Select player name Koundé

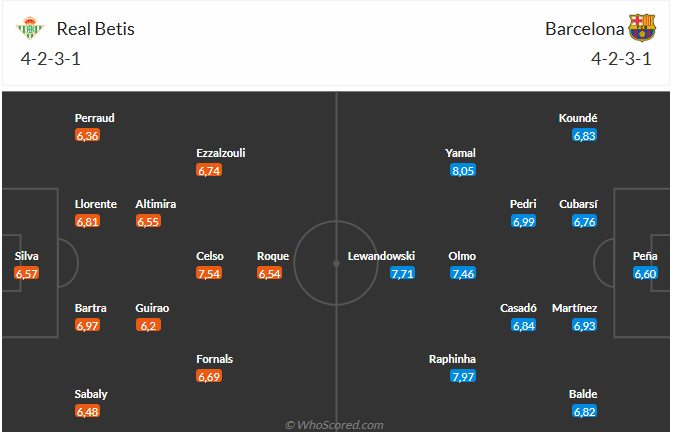(x=578, y=118)
